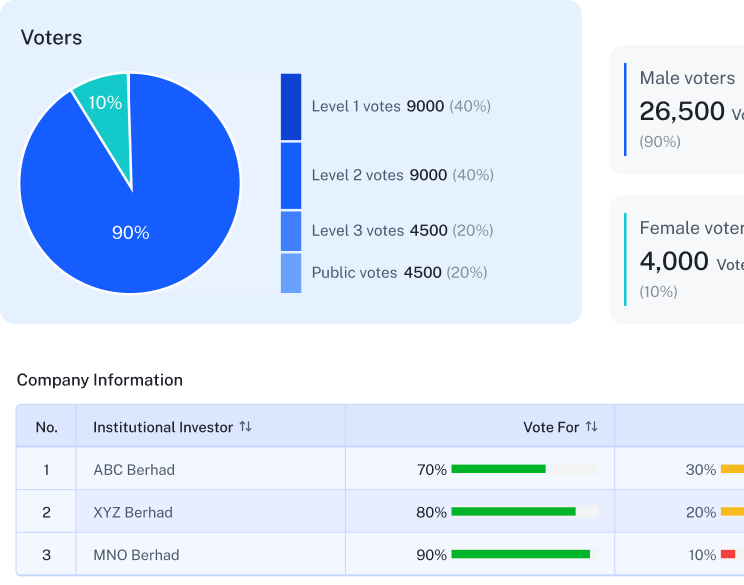The width and height of the screenshot is (744, 585).
Task: Select the Public votes light blue swatch
Action: coord(291,272)
